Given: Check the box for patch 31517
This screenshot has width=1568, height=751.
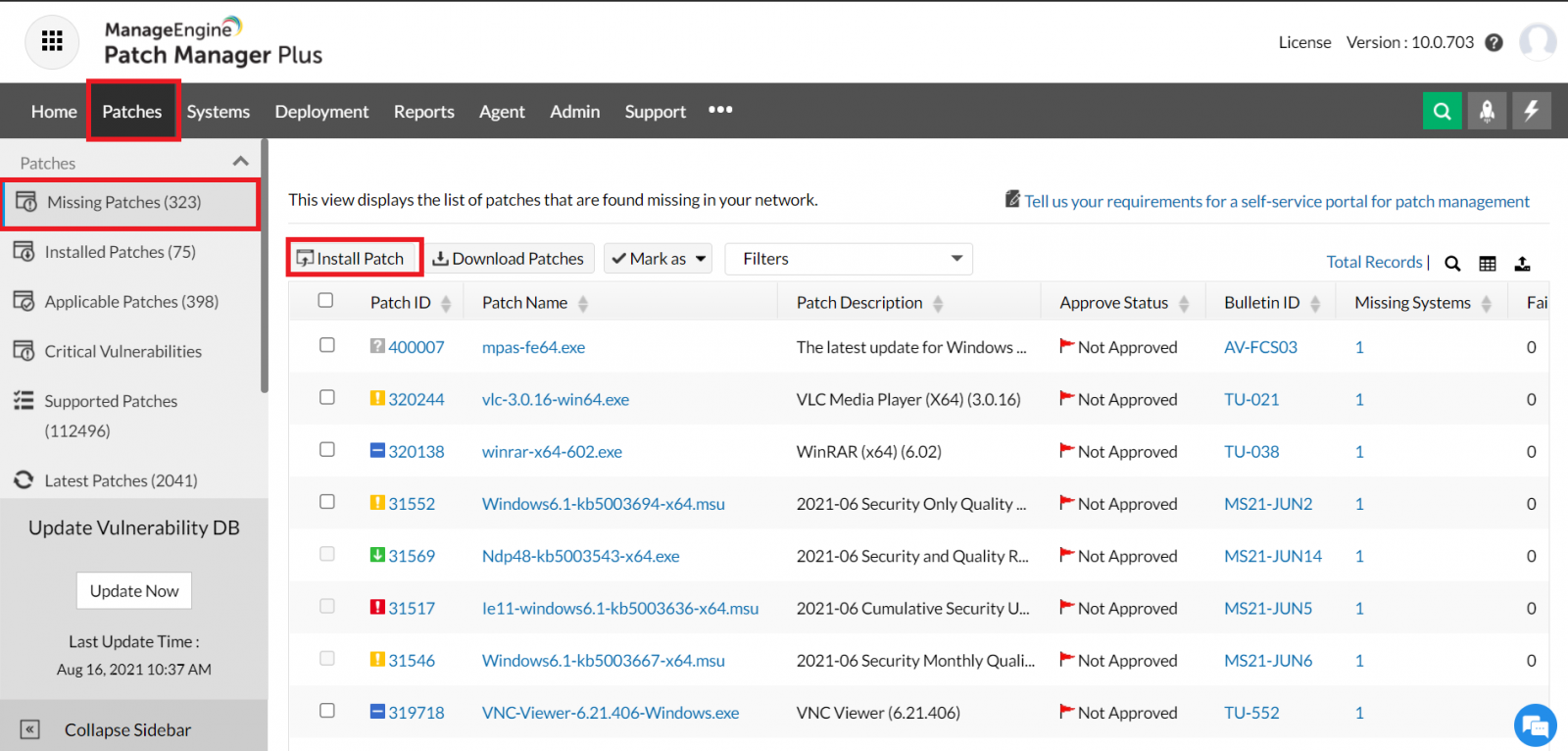Looking at the screenshot, I should pos(327,606).
